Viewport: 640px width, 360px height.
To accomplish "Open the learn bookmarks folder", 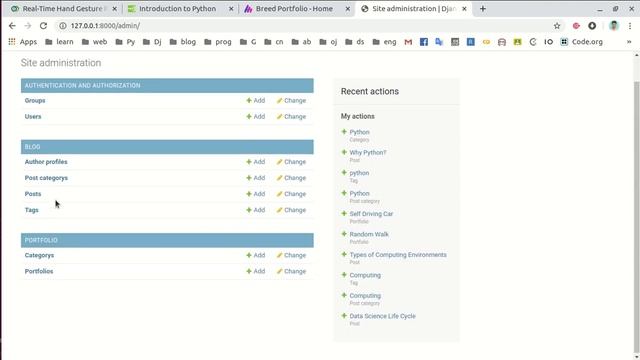I will coord(60,42).
